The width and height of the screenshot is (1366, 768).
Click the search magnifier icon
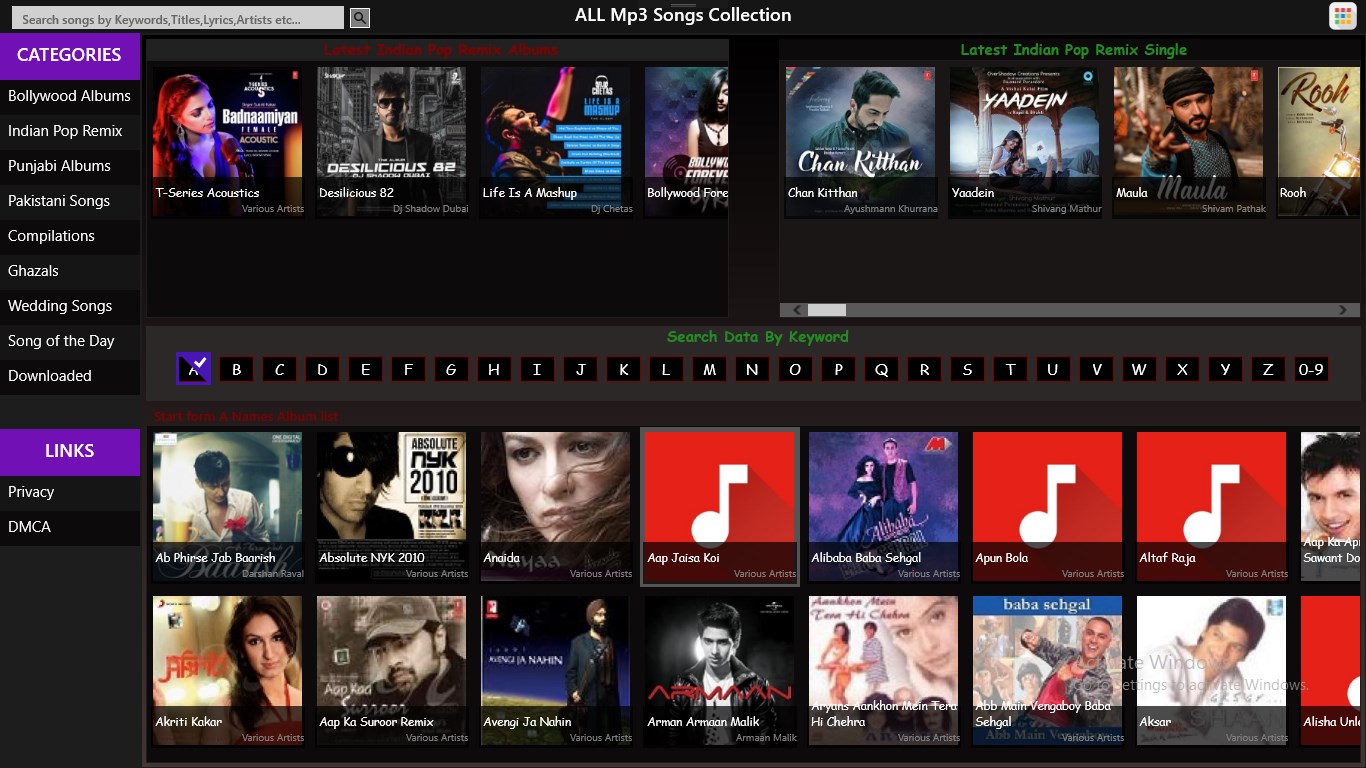pyautogui.click(x=360, y=18)
